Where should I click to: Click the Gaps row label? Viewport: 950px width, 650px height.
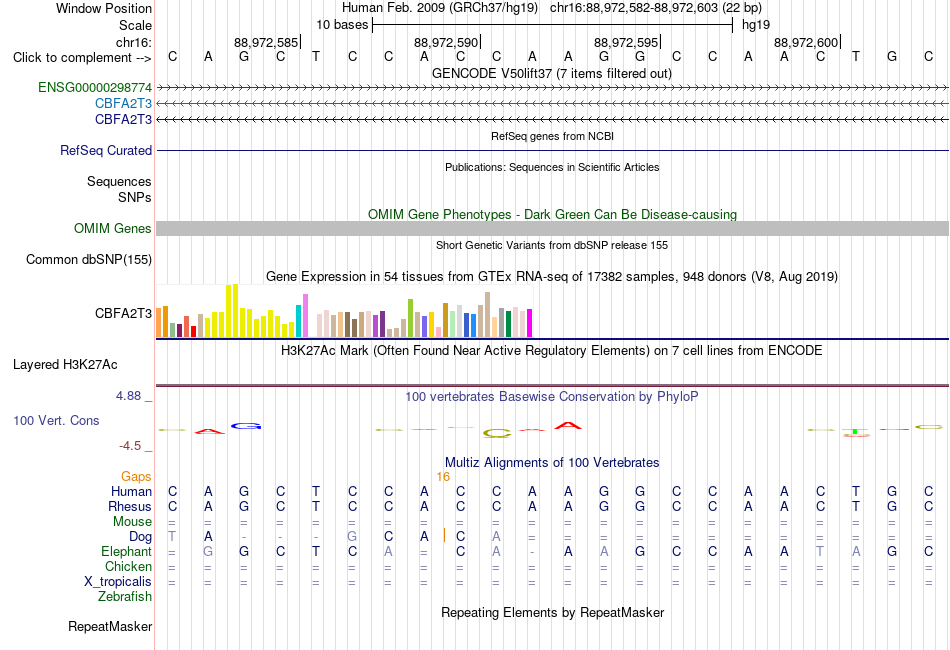(136, 477)
